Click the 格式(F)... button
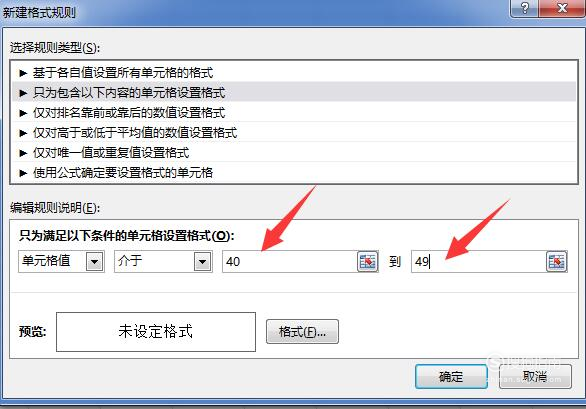Viewport: 586px width, 409px height. 302,331
